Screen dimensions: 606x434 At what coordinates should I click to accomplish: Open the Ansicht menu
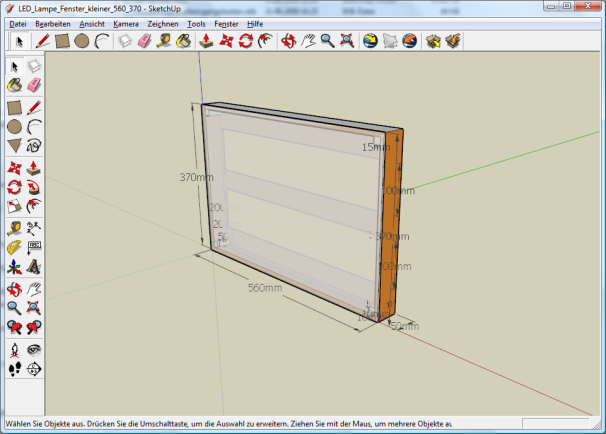click(x=92, y=24)
